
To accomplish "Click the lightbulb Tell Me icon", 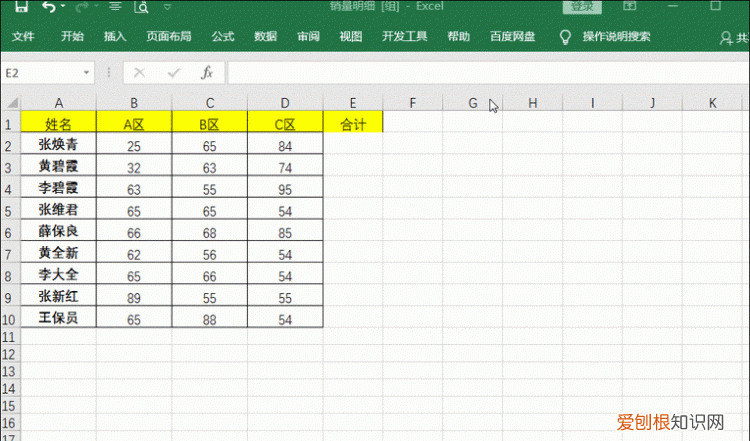I will point(565,37).
